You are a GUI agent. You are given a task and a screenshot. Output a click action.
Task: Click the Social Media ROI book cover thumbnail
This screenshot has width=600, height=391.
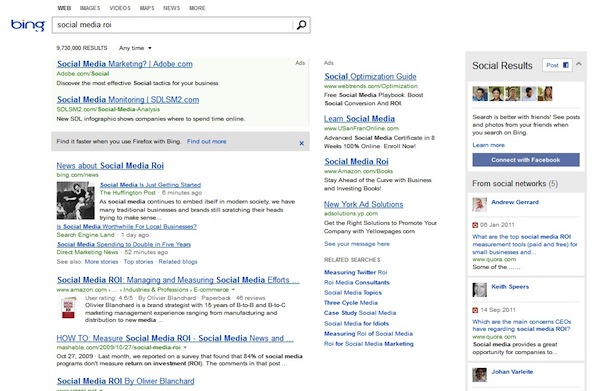click(68, 307)
